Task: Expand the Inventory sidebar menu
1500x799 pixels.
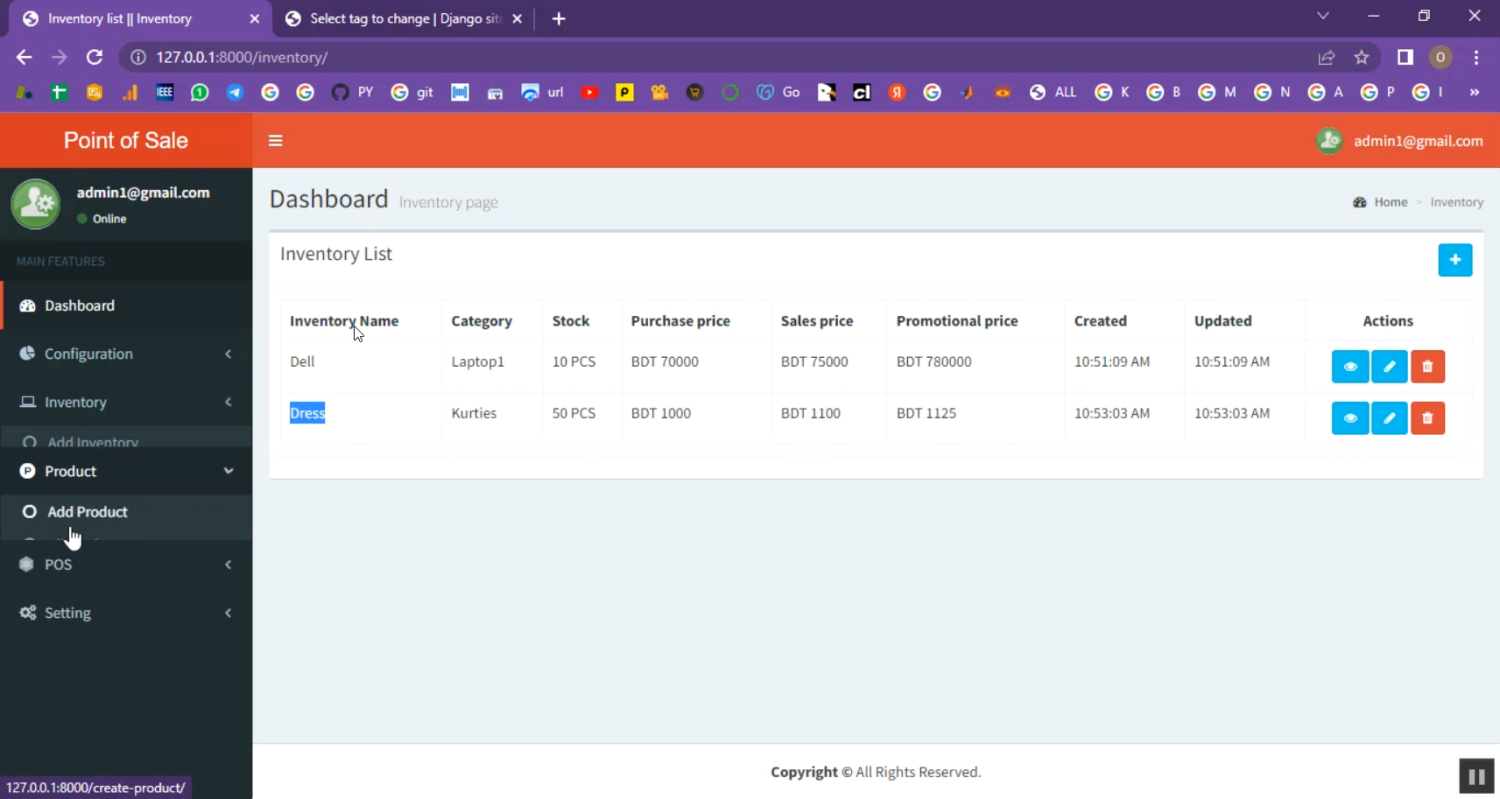Action: click(126, 402)
